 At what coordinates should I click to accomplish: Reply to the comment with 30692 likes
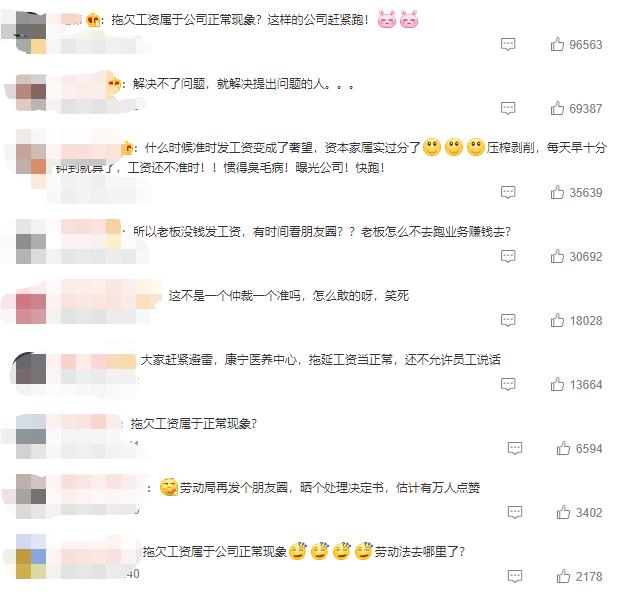click(508, 256)
